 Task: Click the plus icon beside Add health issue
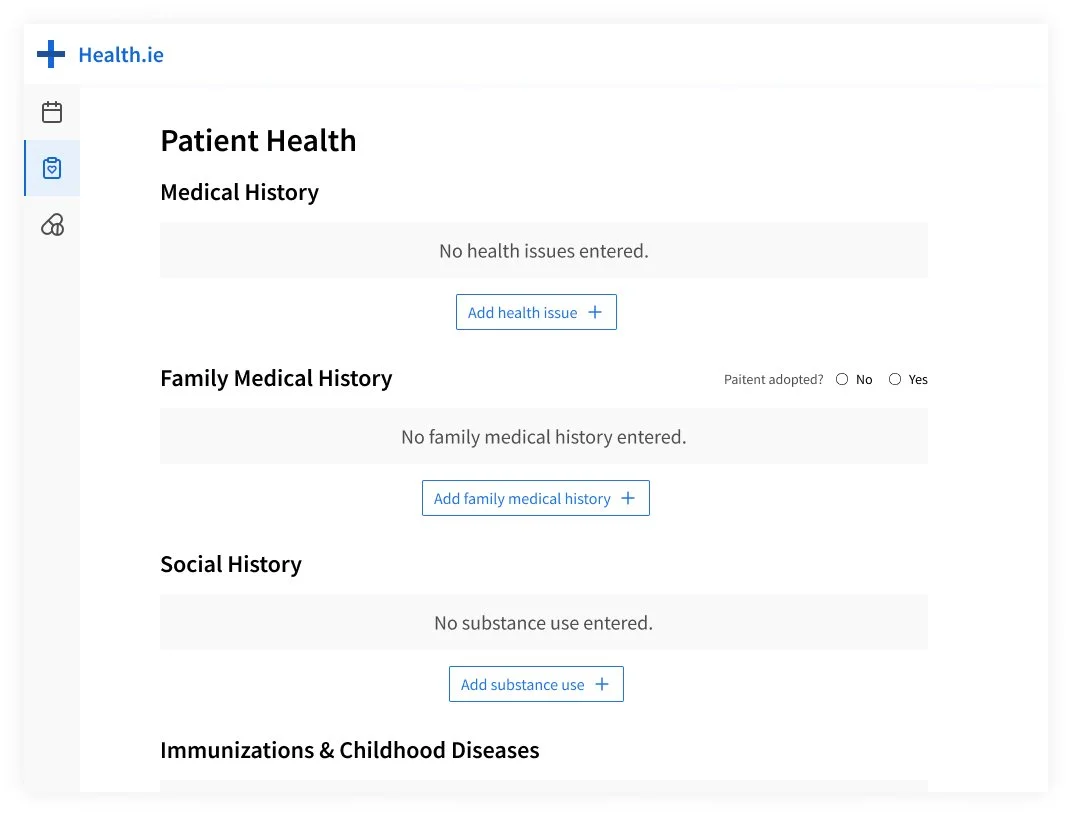pos(595,312)
